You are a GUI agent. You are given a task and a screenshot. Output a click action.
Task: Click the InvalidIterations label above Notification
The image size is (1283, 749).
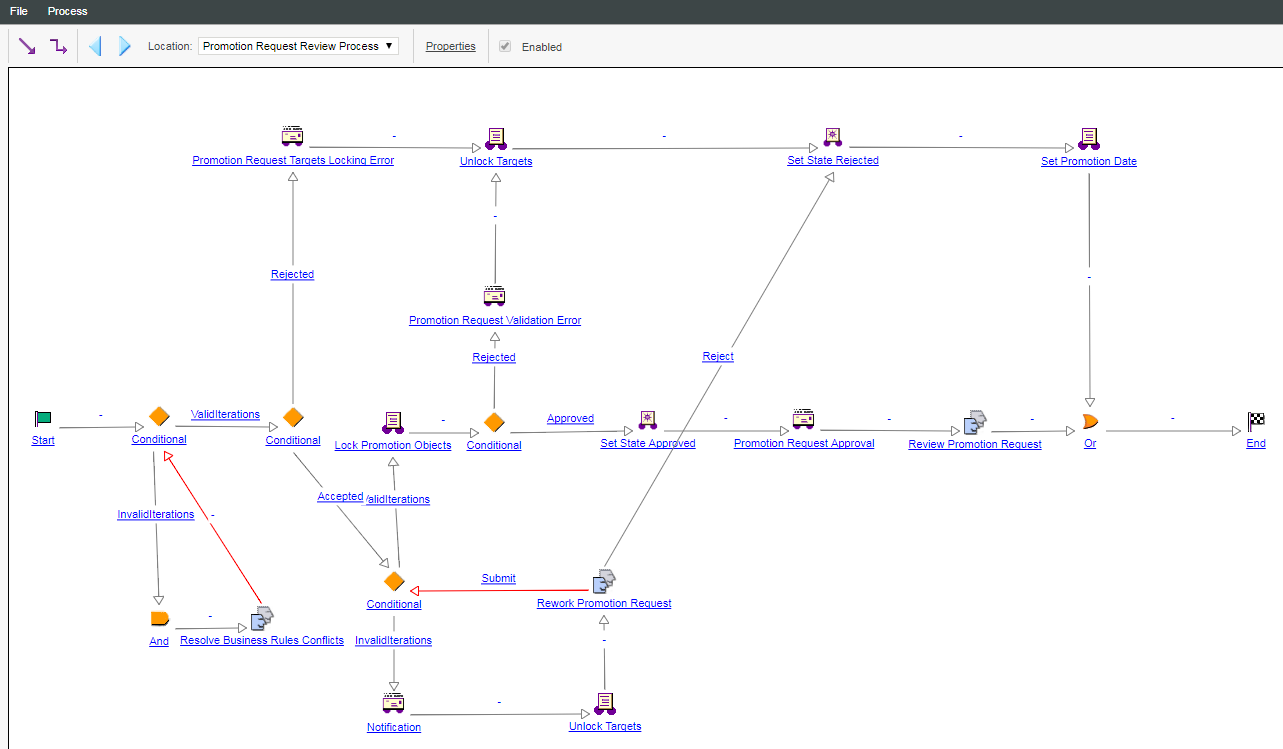(394, 640)
